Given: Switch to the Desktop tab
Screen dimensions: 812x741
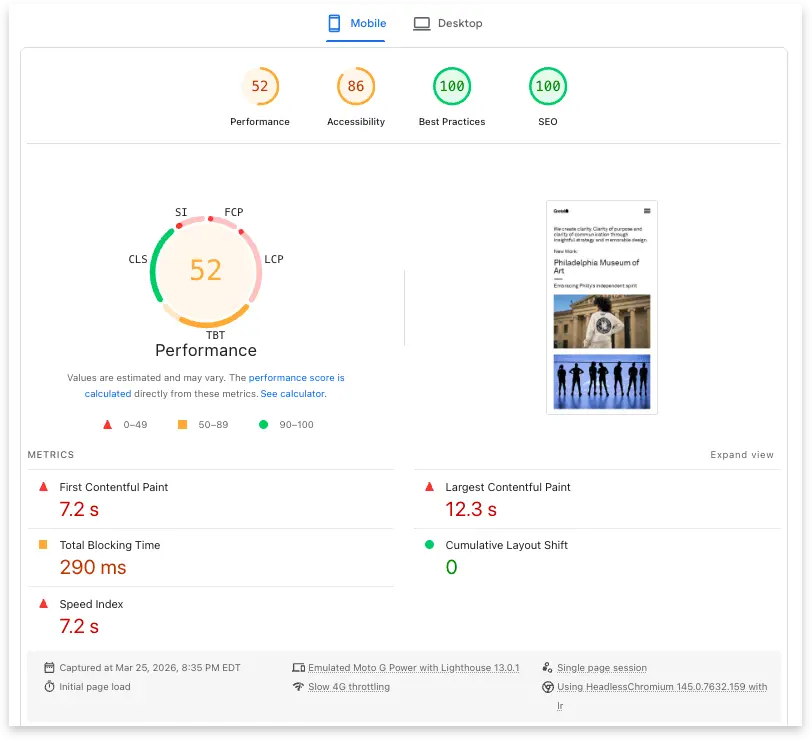Looking at the screenshot, I should point(447,23).
